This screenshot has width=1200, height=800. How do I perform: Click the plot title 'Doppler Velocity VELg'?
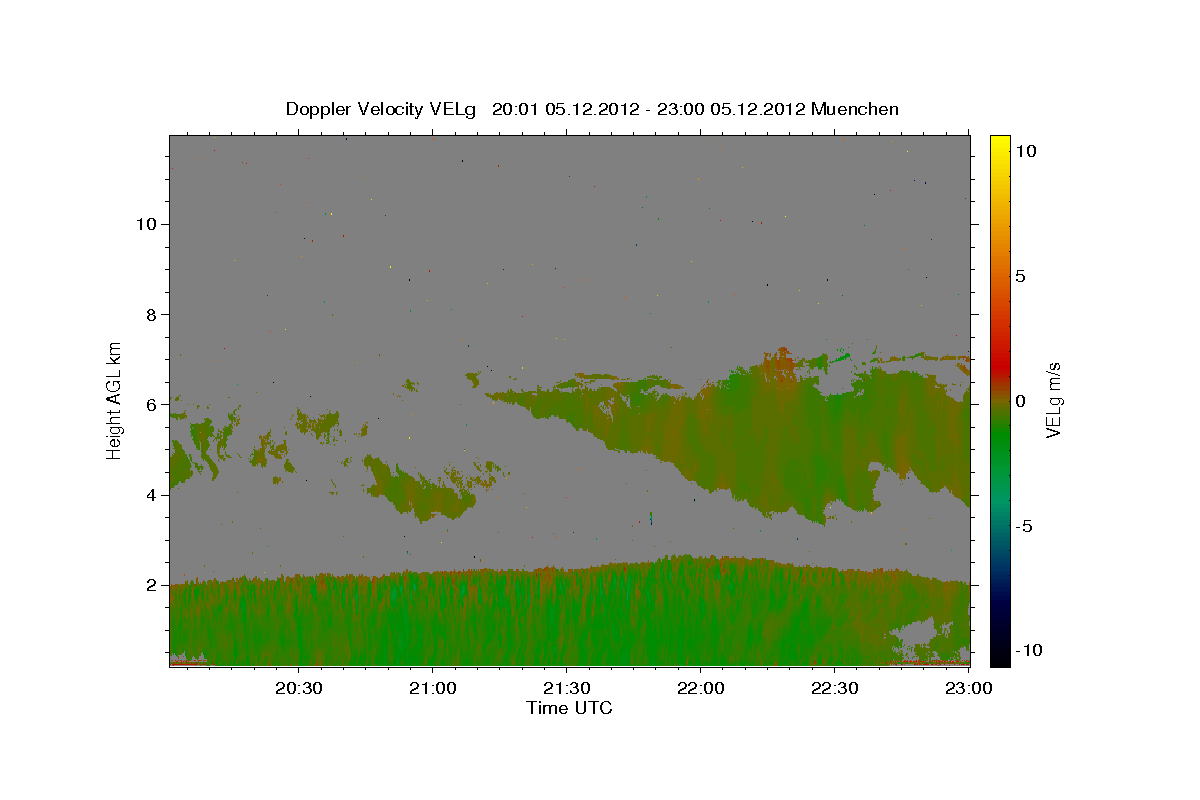pyautogui.click(x=382, y=109)
